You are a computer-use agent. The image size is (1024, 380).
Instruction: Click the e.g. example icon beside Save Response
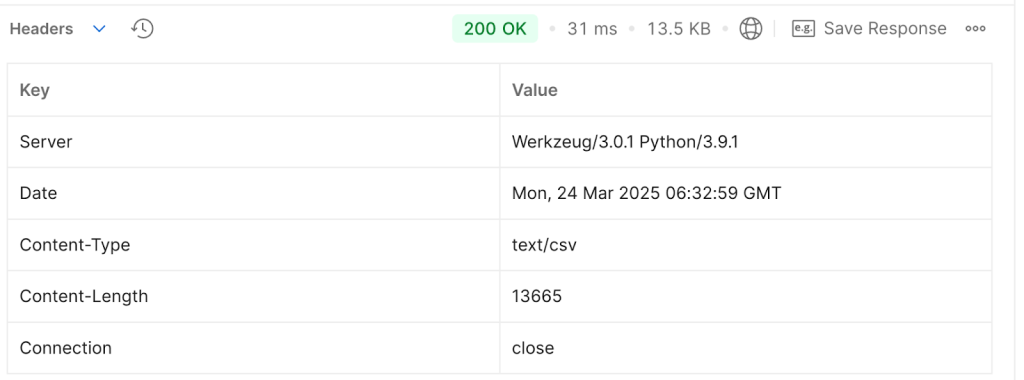[x=803, y=29]
